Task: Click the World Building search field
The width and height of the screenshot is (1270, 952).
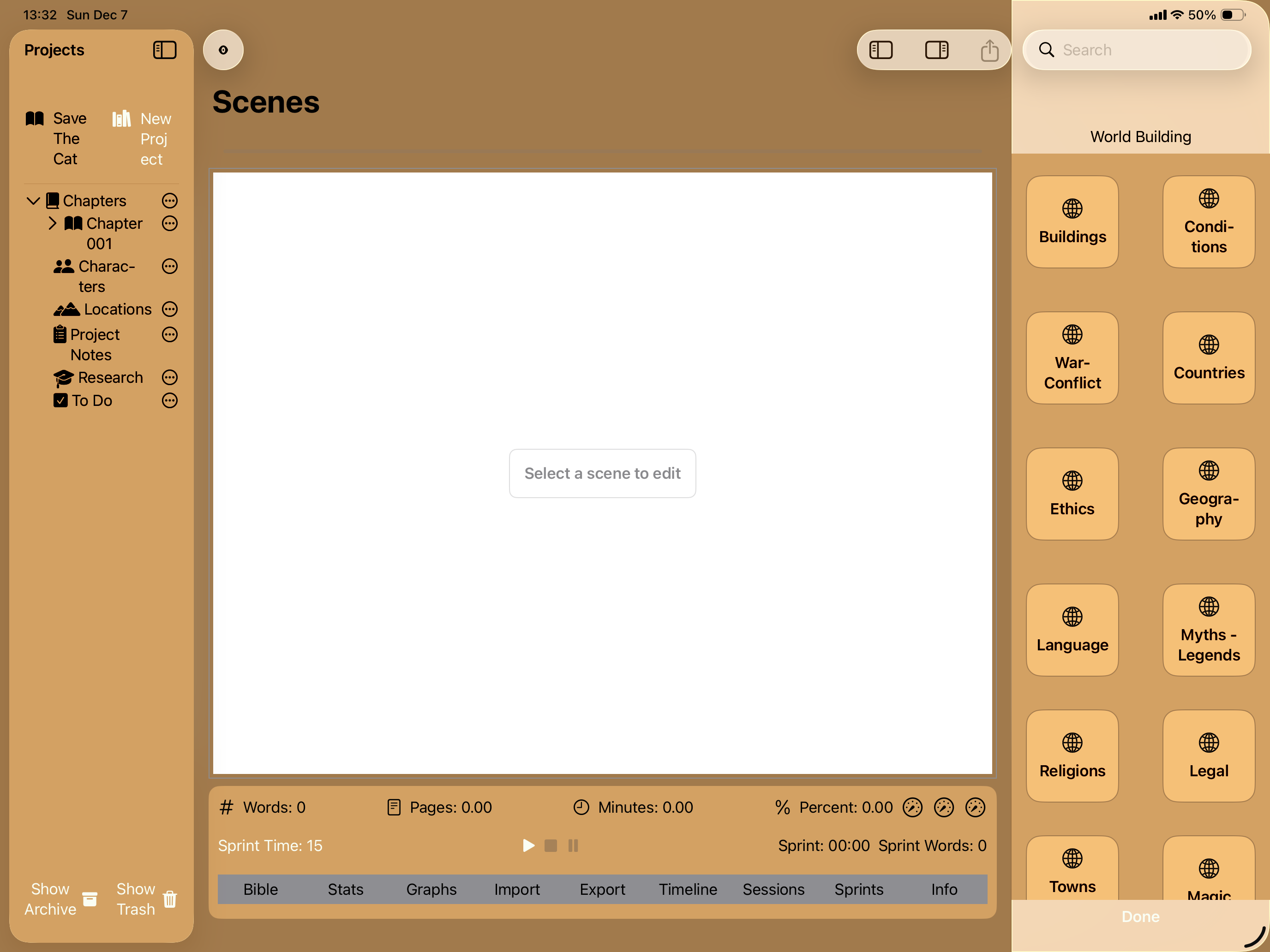Action: coord(1137,50)
